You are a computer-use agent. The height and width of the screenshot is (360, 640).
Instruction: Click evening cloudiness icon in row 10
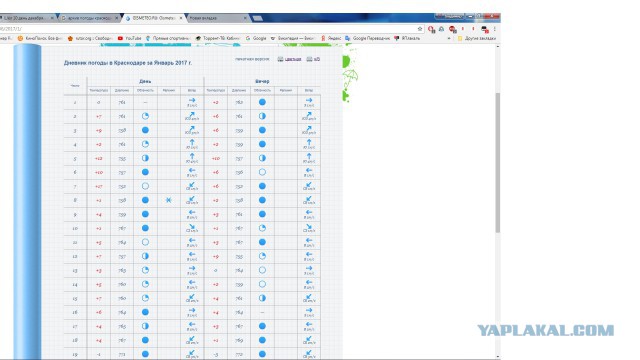click(262, 228)
